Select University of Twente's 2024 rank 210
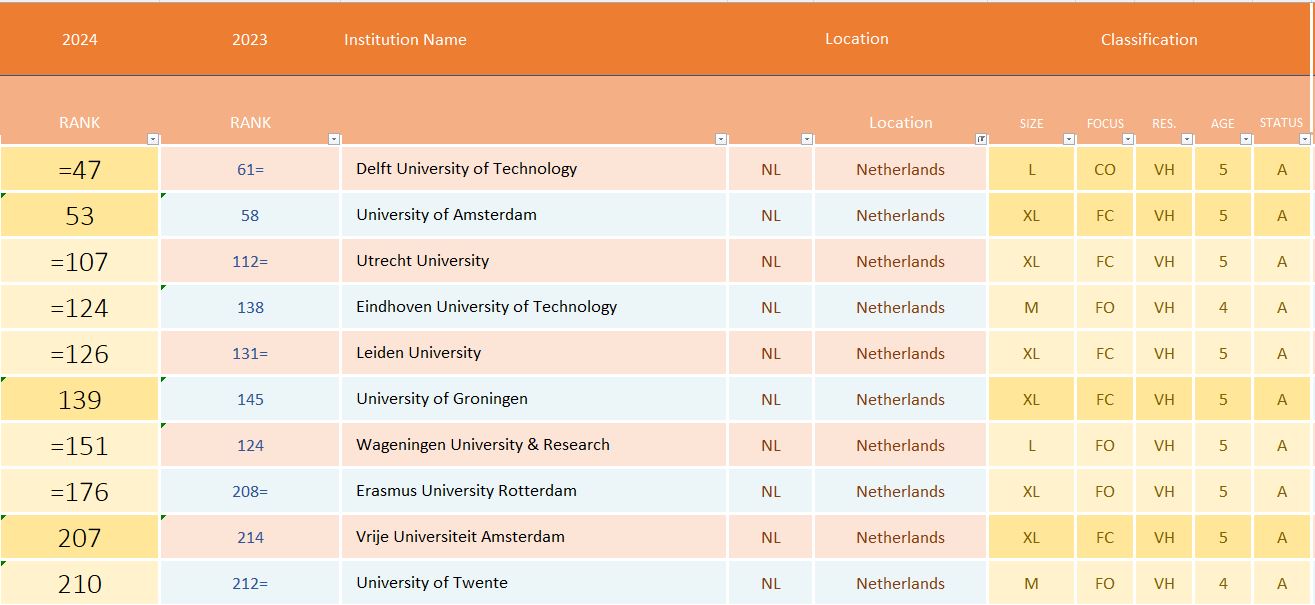The width and height of the screenshot is (1315, 605). click(x=79, y=584)
